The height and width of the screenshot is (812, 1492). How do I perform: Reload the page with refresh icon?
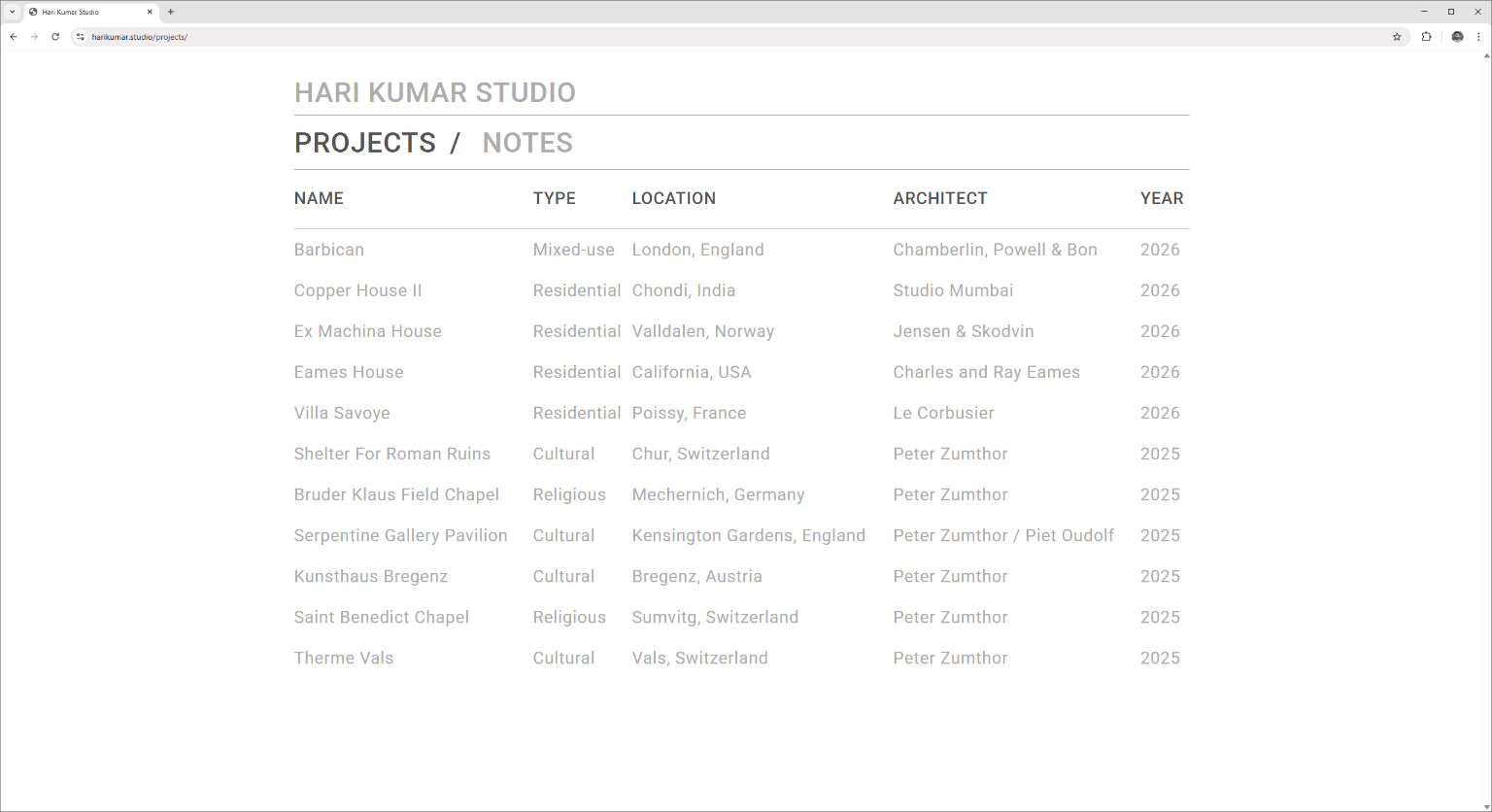click(x=55, y=37)
